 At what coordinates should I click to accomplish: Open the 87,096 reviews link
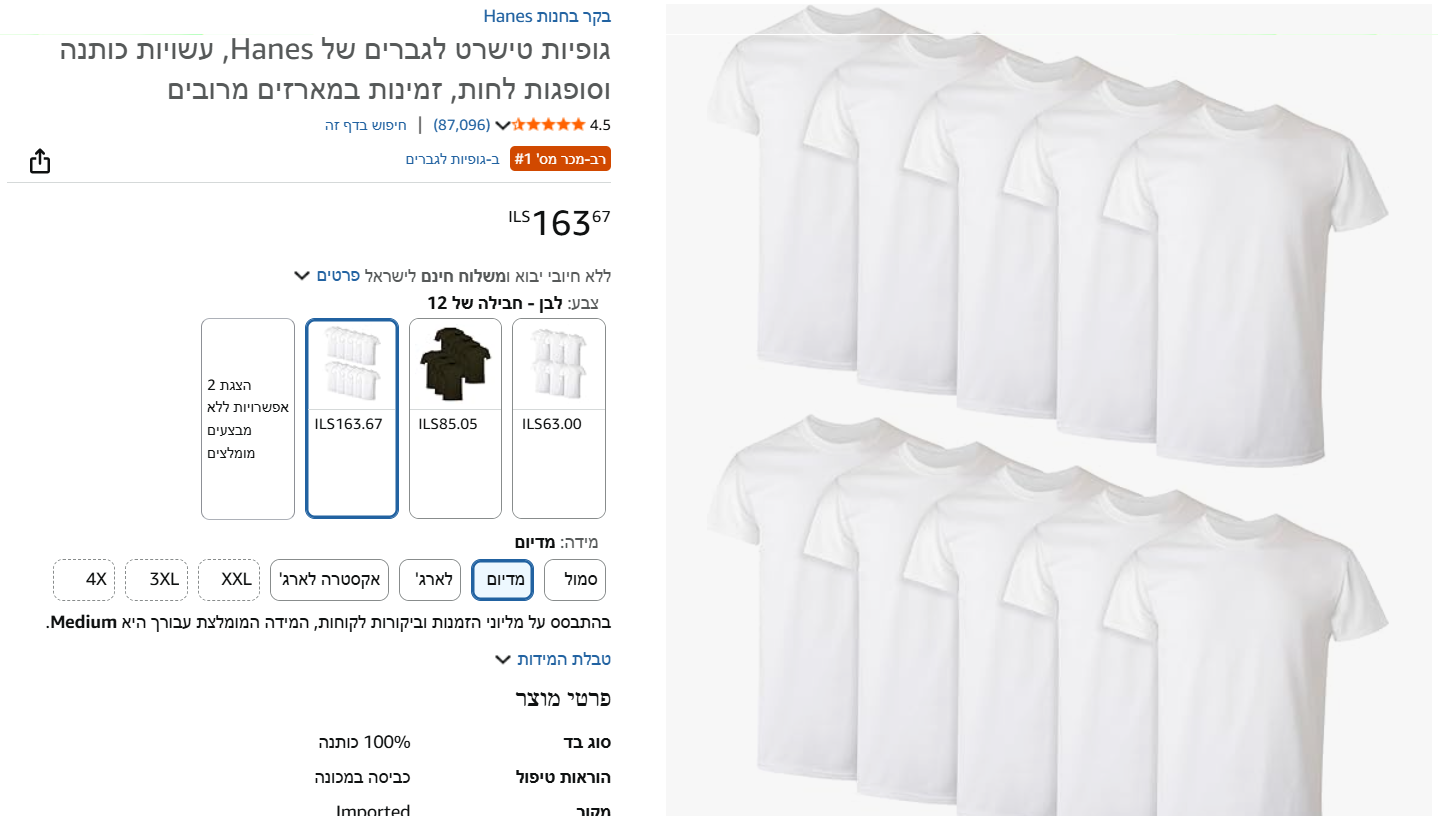(x=462, y=125)
